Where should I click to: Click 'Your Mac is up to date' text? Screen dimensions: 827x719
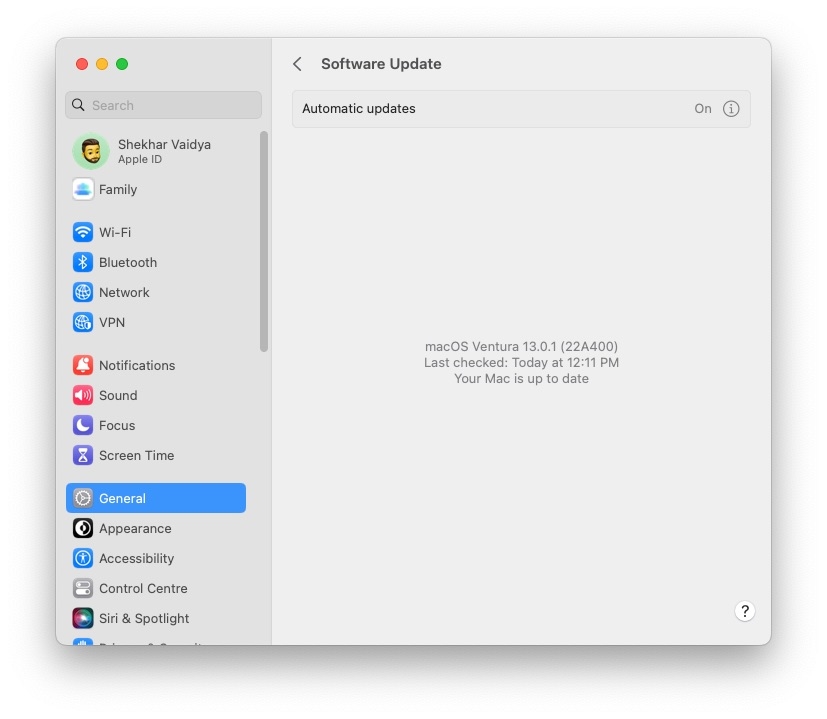point(521,378)
